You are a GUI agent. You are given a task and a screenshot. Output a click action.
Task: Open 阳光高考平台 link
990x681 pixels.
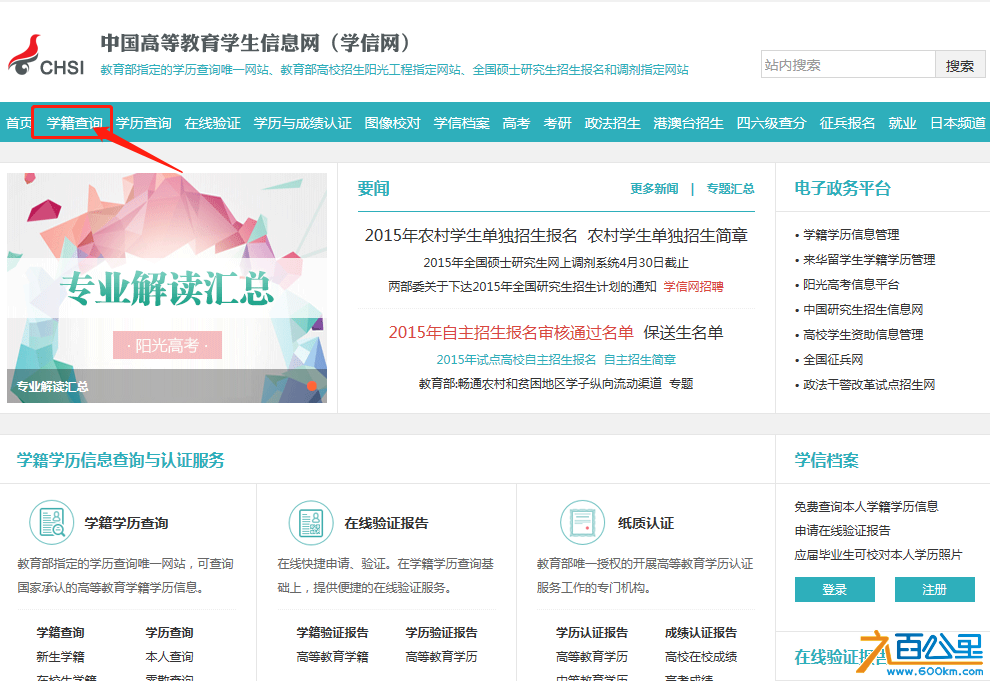point(851,285)
